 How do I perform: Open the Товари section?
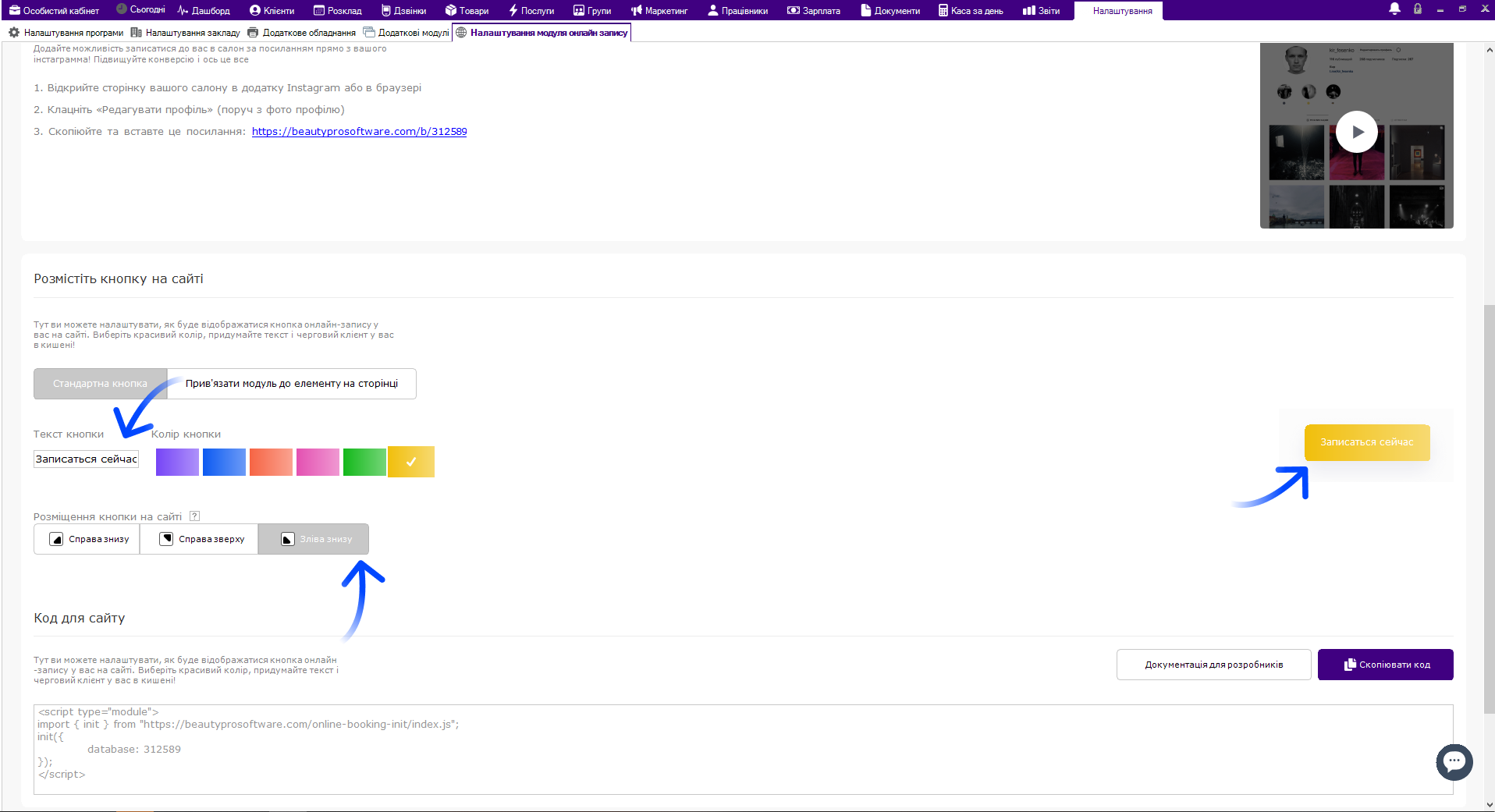pyautogui.click(x=467, y=10)
